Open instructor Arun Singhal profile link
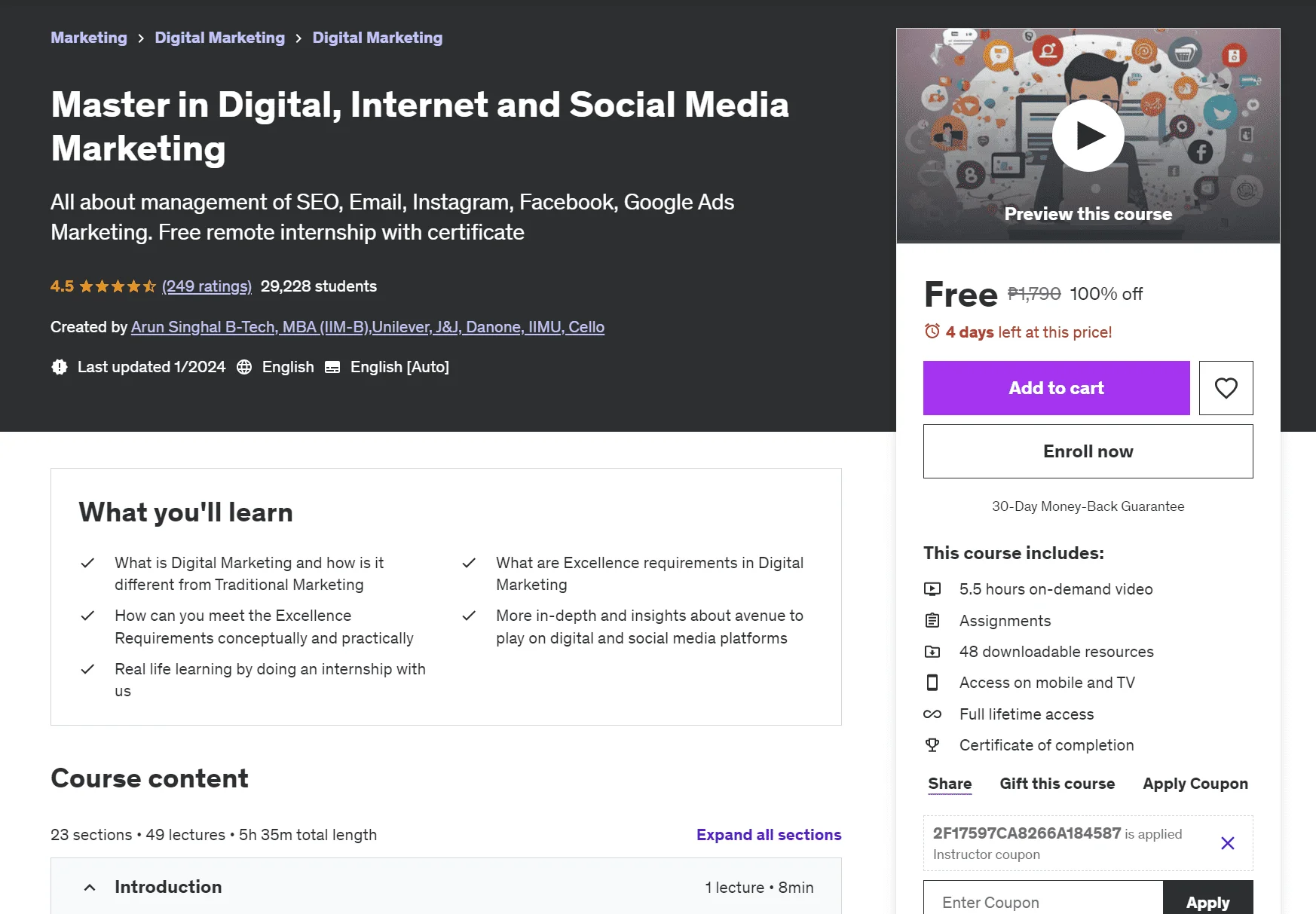The image size is (1316, 914). point(368,327)
